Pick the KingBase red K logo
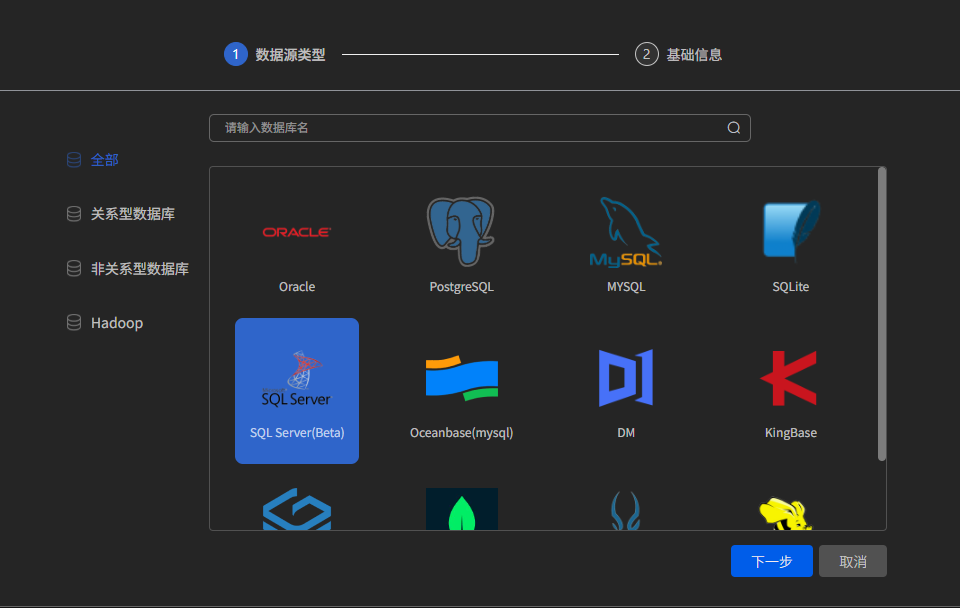Screen dimensions: 960x608 click(x=789, y=378)
